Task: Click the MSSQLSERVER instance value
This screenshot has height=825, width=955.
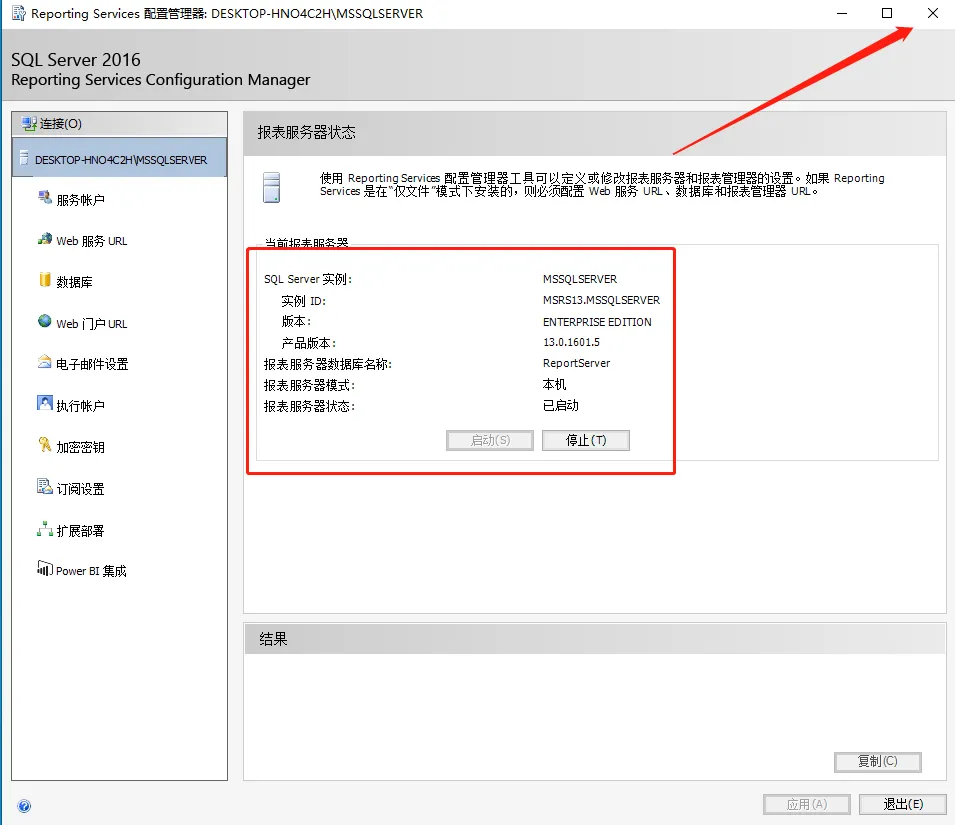Action: (x=580, y=279)
